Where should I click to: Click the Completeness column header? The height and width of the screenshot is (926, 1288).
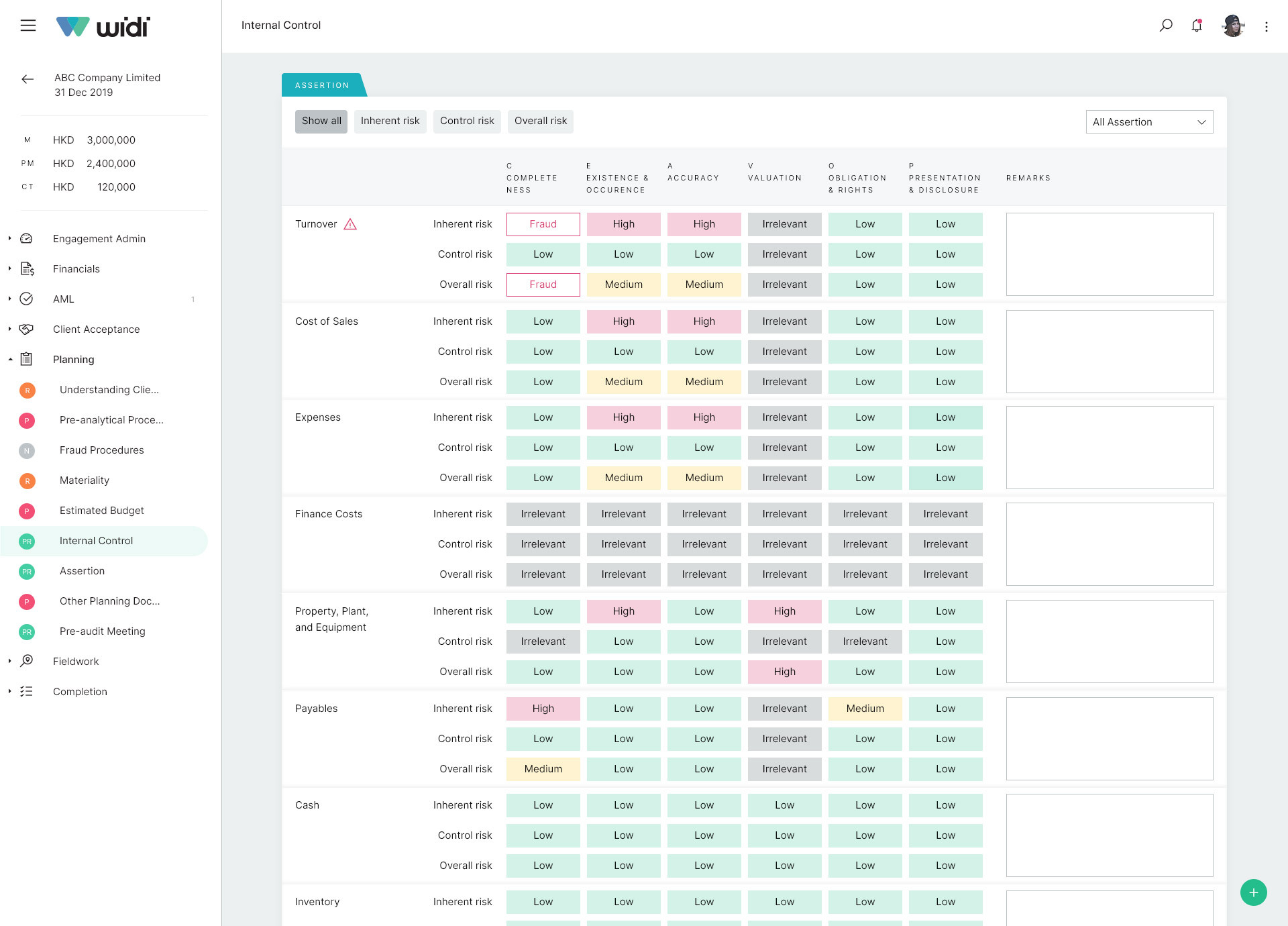click(x=532, y=178)
